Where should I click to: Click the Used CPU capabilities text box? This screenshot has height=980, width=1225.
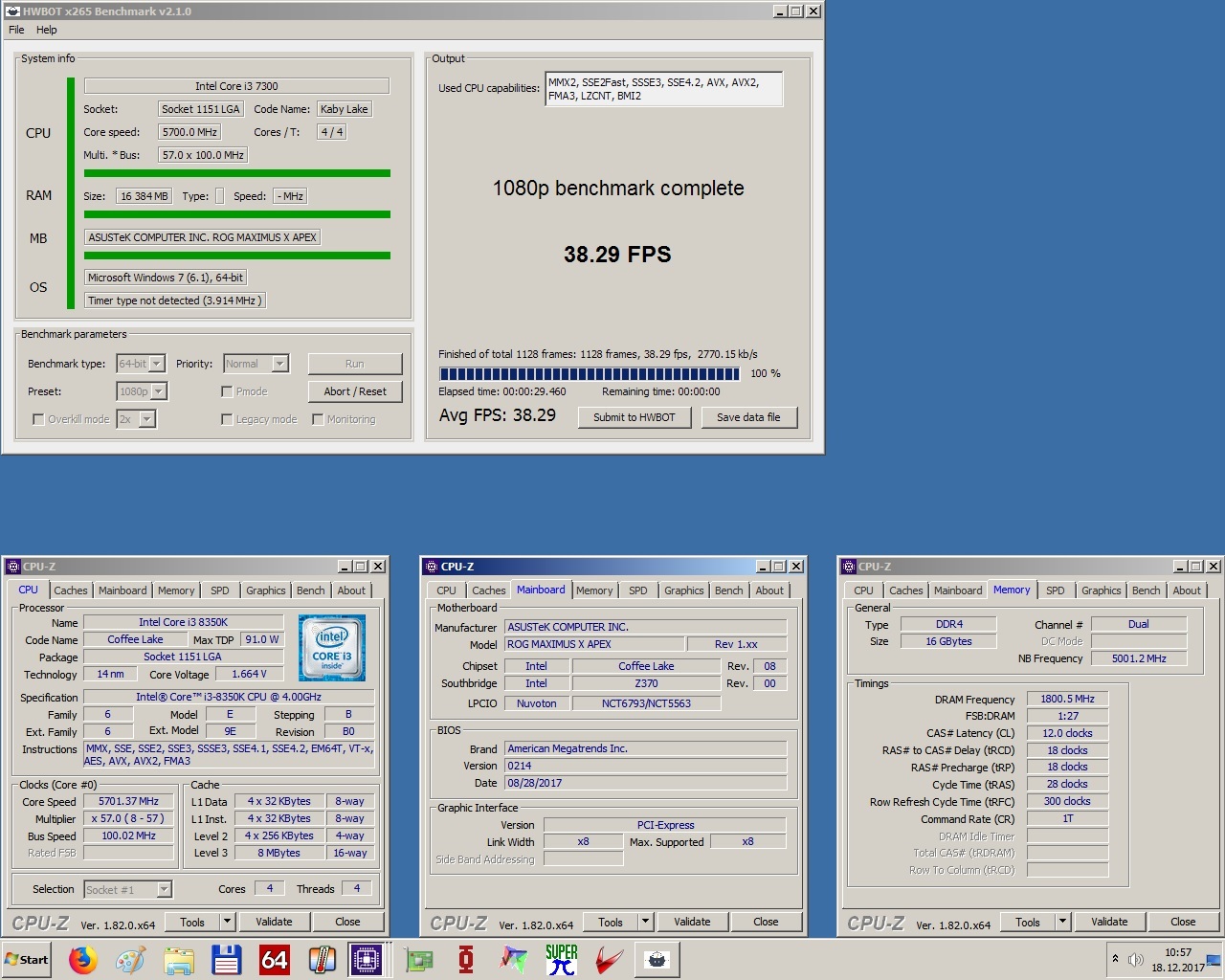coord(664,89)
